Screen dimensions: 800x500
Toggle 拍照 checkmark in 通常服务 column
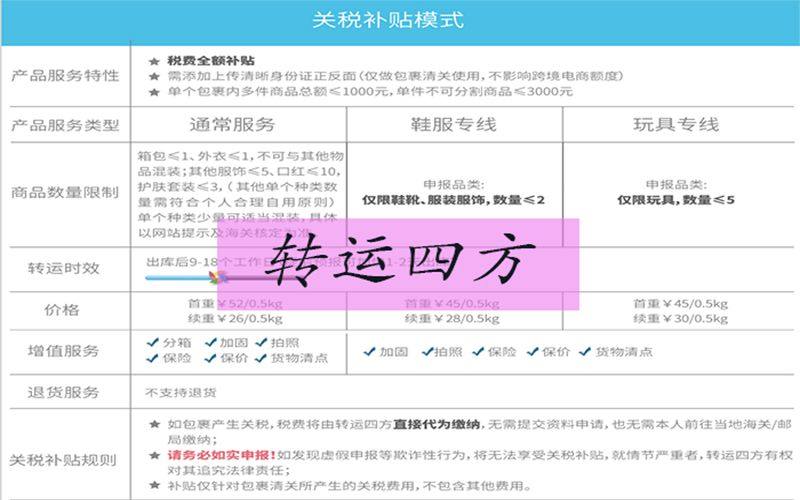click(261, 342)
